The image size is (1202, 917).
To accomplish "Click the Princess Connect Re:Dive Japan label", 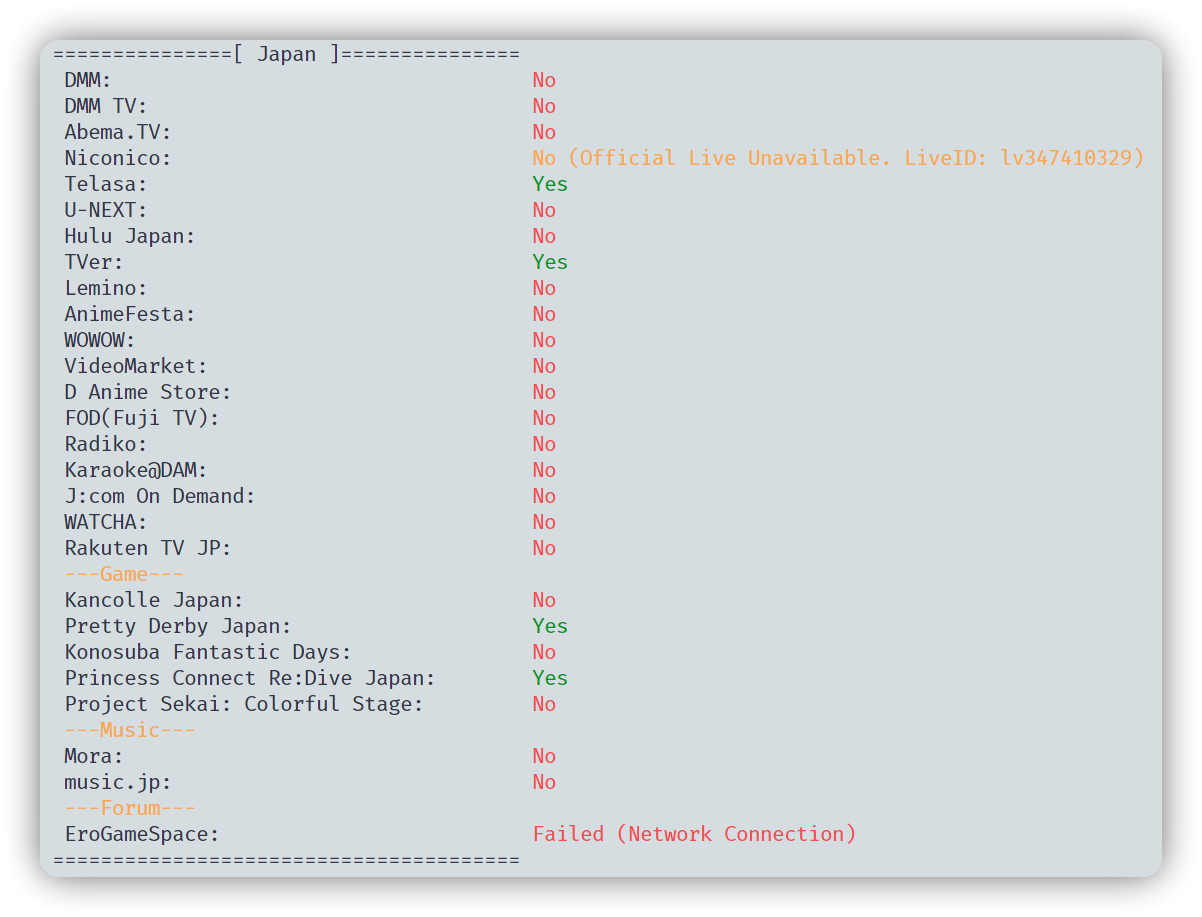I will (250, 678).
